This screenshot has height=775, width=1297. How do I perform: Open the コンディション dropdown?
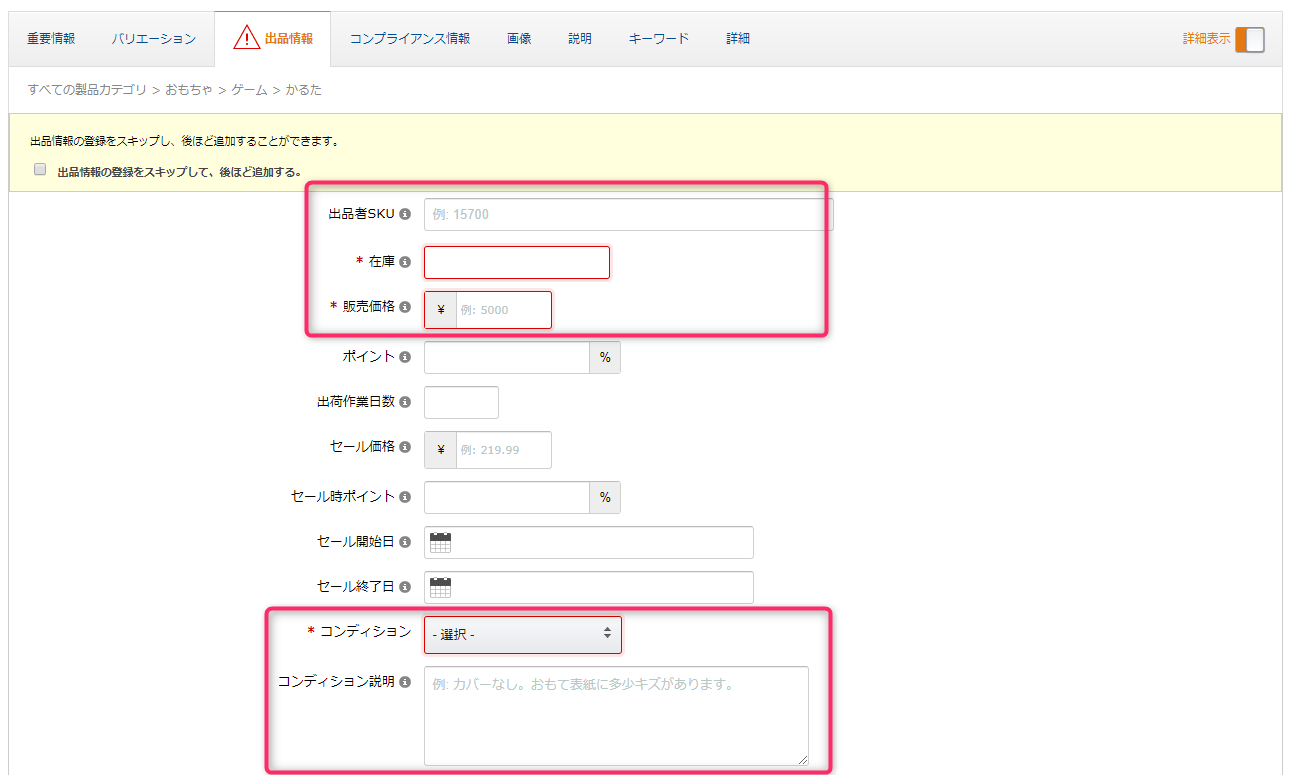tap(522, 634)
